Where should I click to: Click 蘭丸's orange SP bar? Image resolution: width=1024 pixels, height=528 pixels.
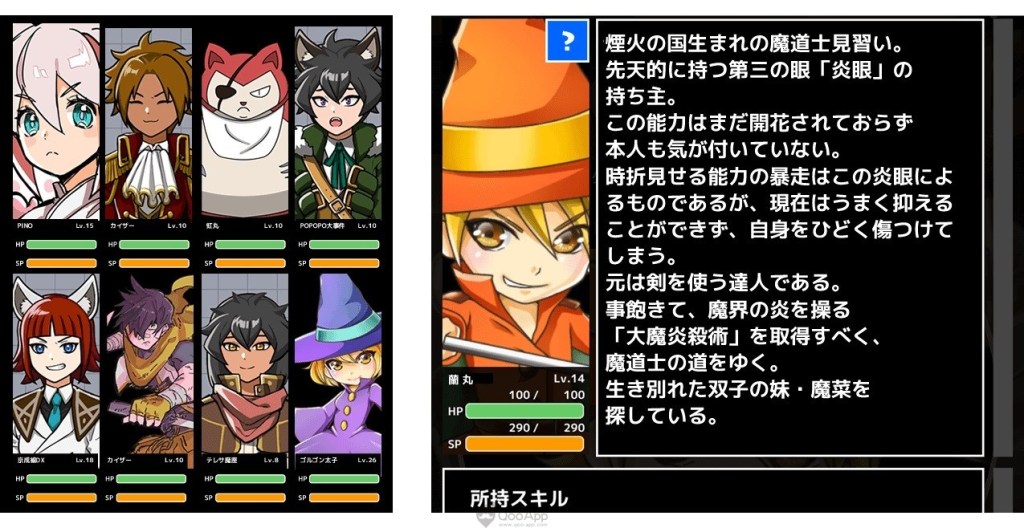pyautogui.click(x=524, y=444)
